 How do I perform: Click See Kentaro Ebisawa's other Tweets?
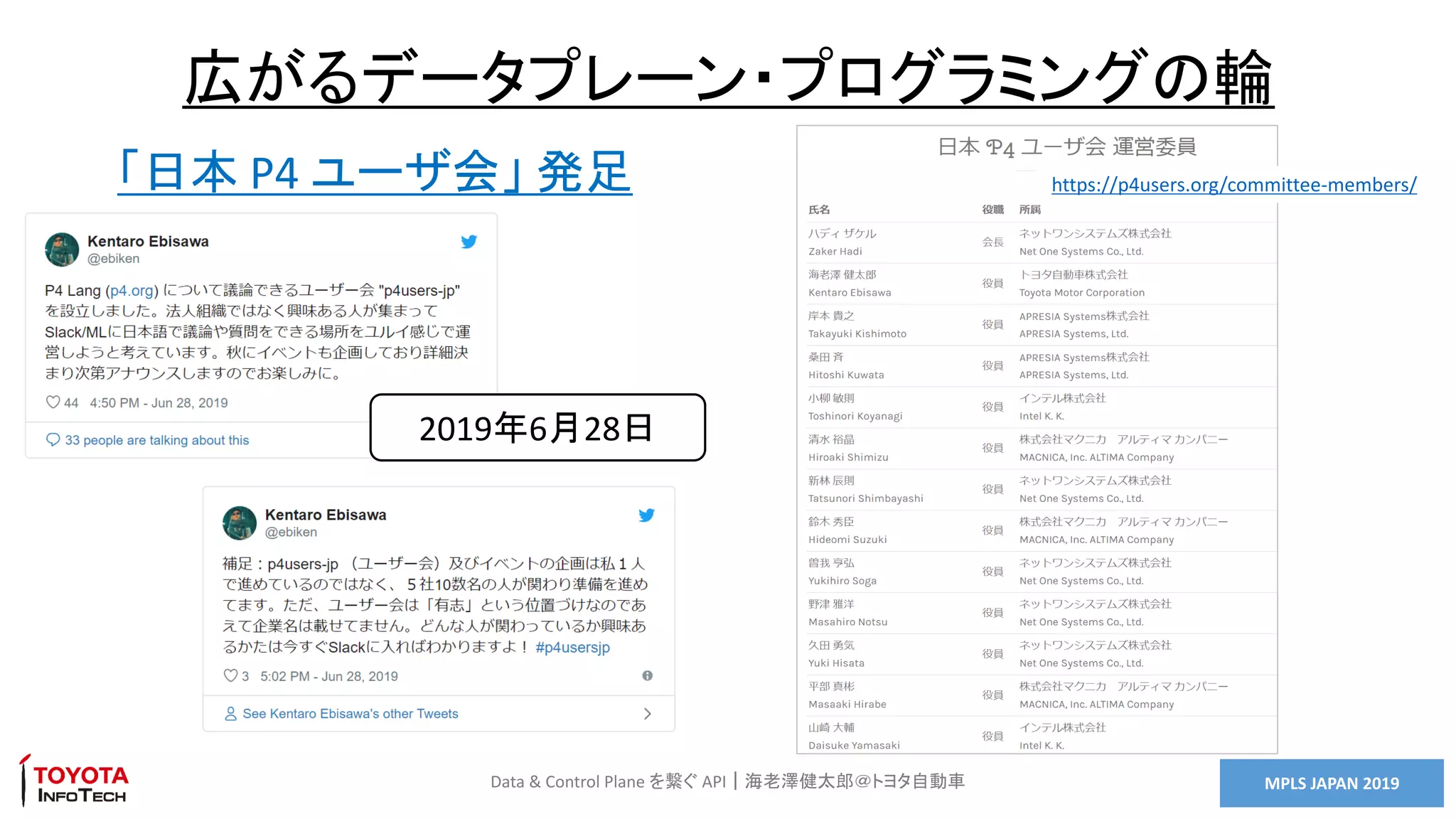click(x=350, y=714)
